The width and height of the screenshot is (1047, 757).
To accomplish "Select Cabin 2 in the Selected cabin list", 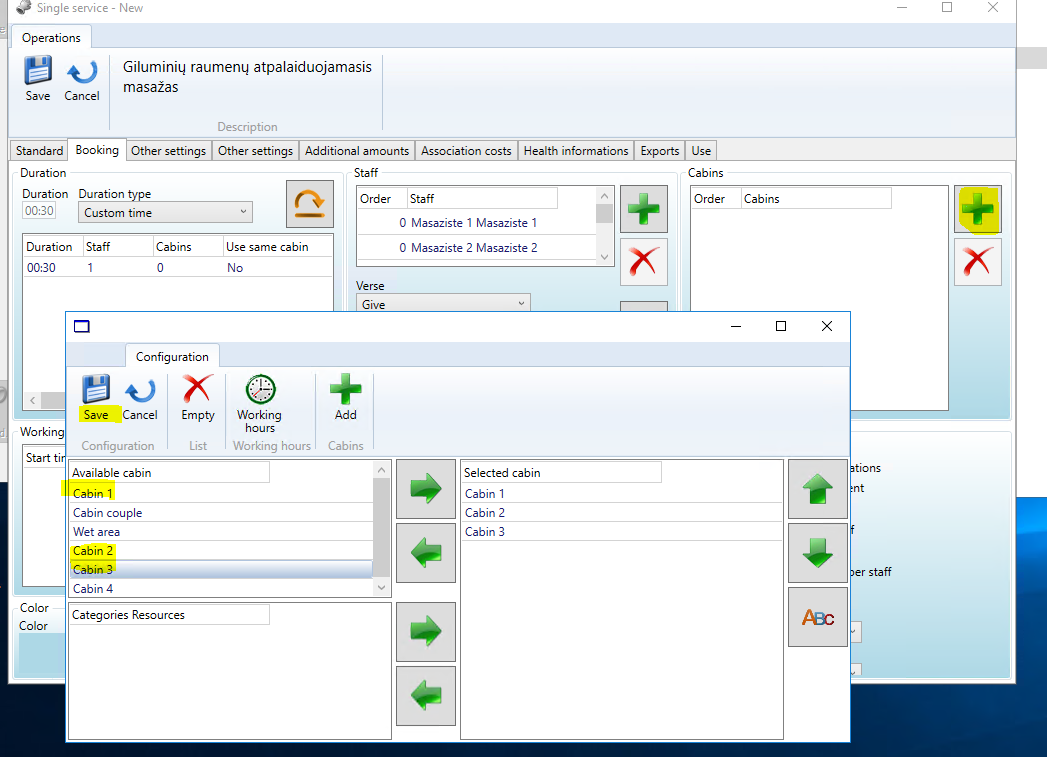I will pyautogui.click(x=622, y=513).
